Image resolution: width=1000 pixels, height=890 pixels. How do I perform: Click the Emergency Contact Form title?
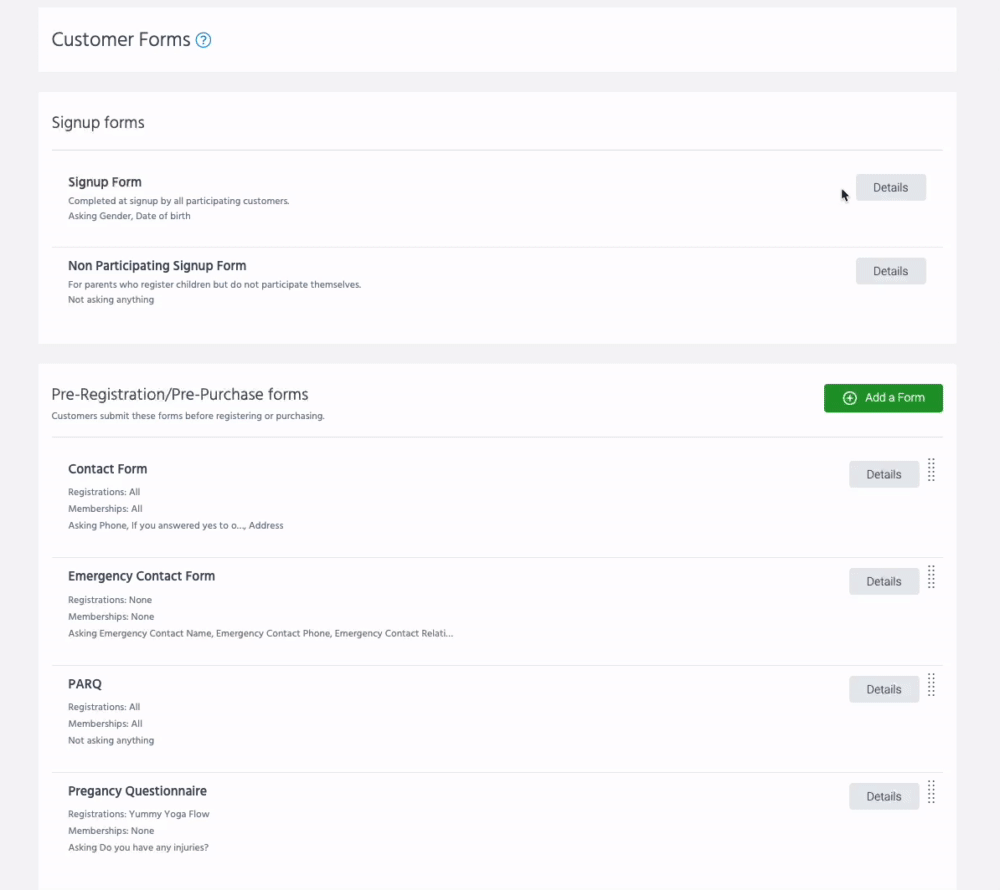click(x=141, y=576)
